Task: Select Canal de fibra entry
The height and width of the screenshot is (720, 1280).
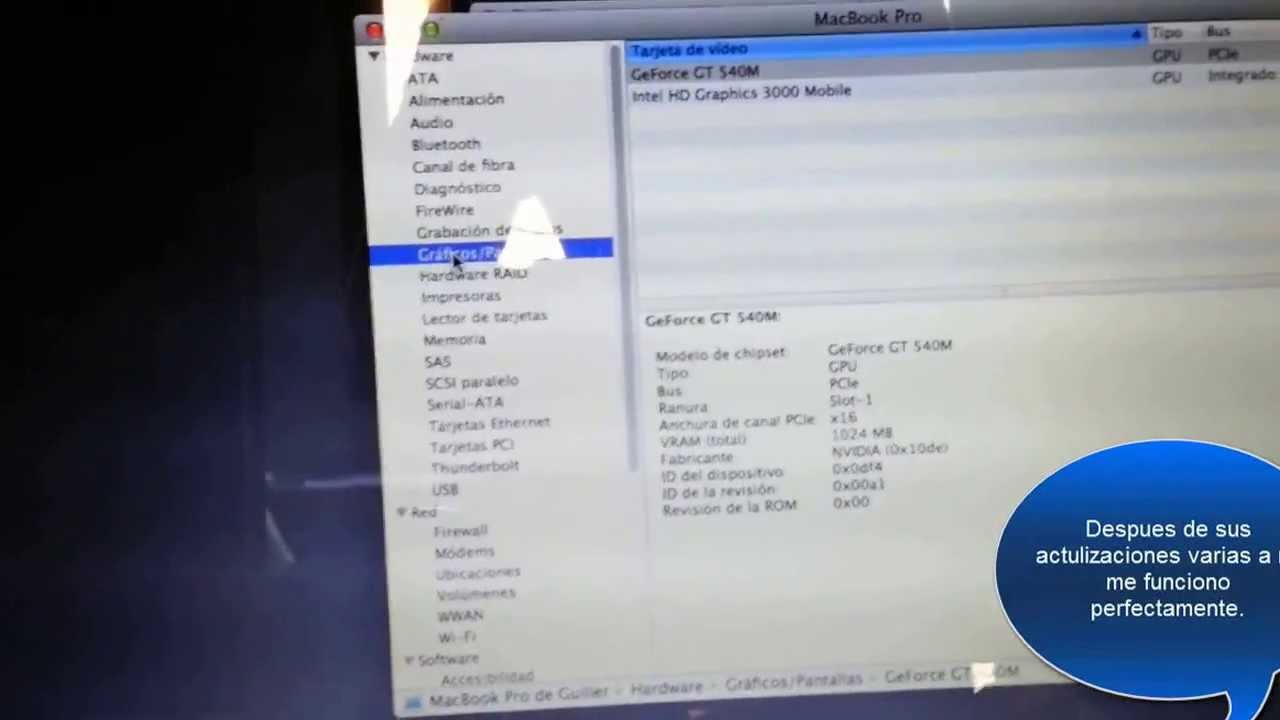Action: pos(463,166)
